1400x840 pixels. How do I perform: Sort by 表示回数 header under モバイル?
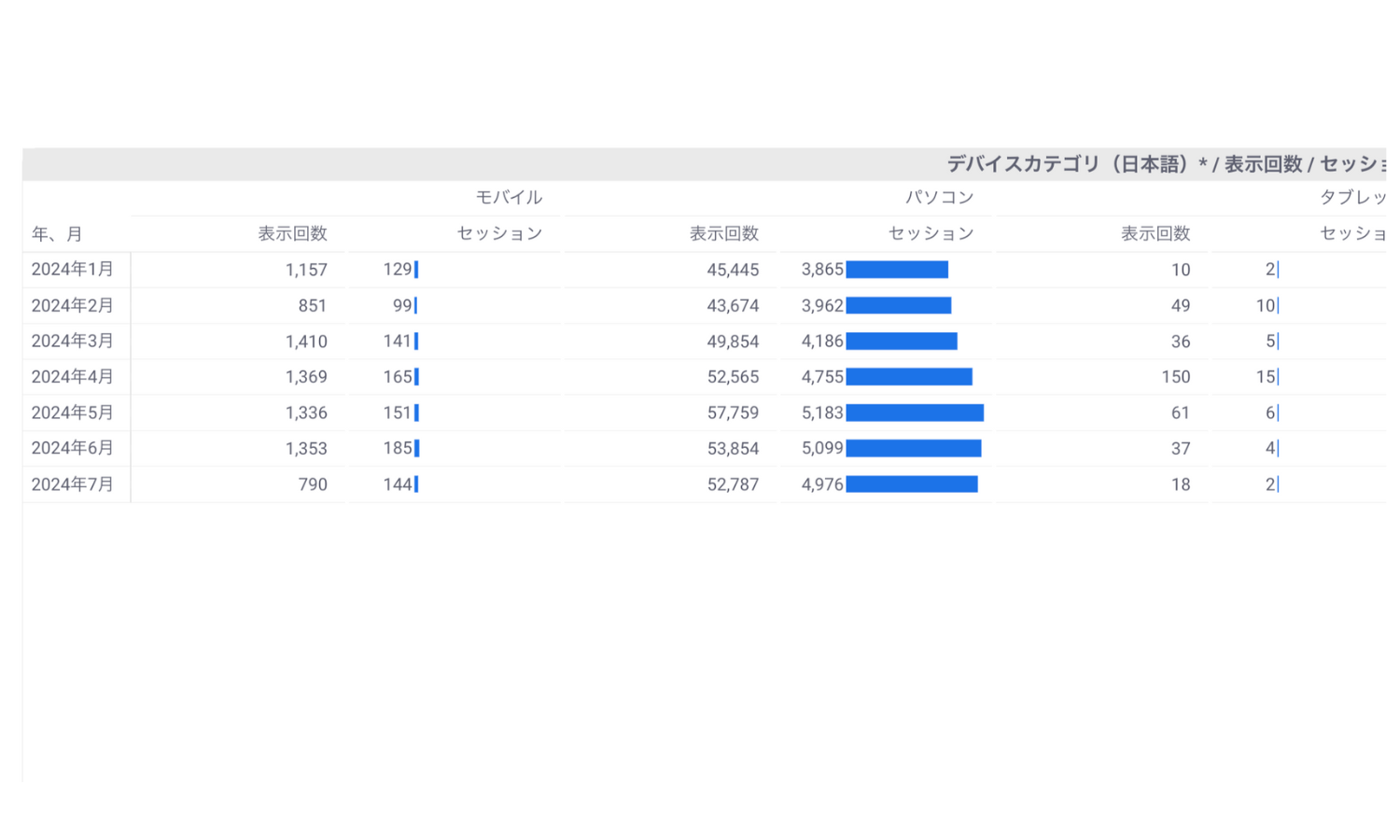[292, 234]
